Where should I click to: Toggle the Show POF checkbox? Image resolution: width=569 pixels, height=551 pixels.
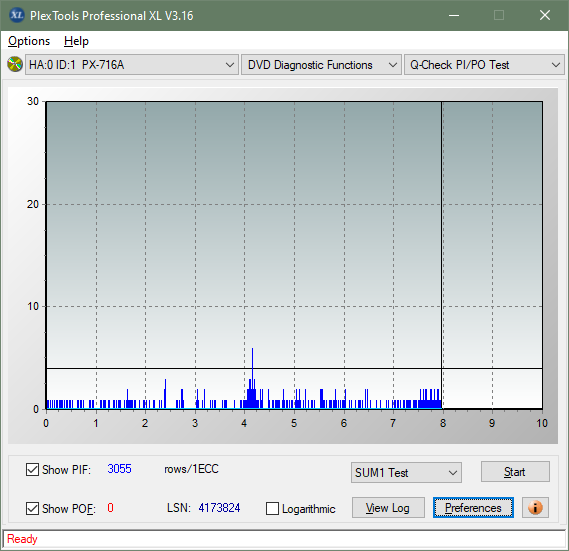click(x=32, y=509)
